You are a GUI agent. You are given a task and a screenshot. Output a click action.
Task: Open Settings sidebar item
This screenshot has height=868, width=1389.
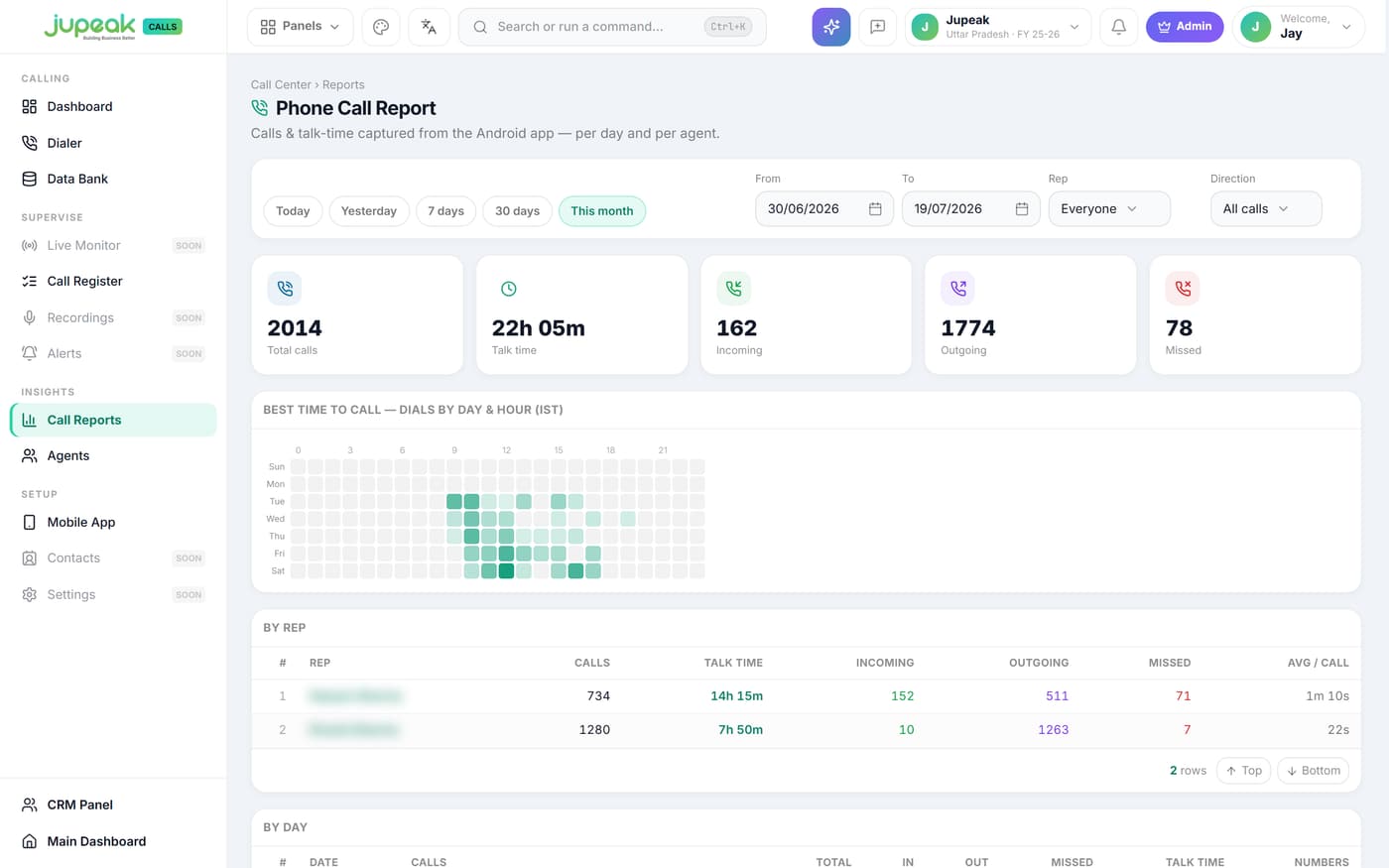click(113, 594)
